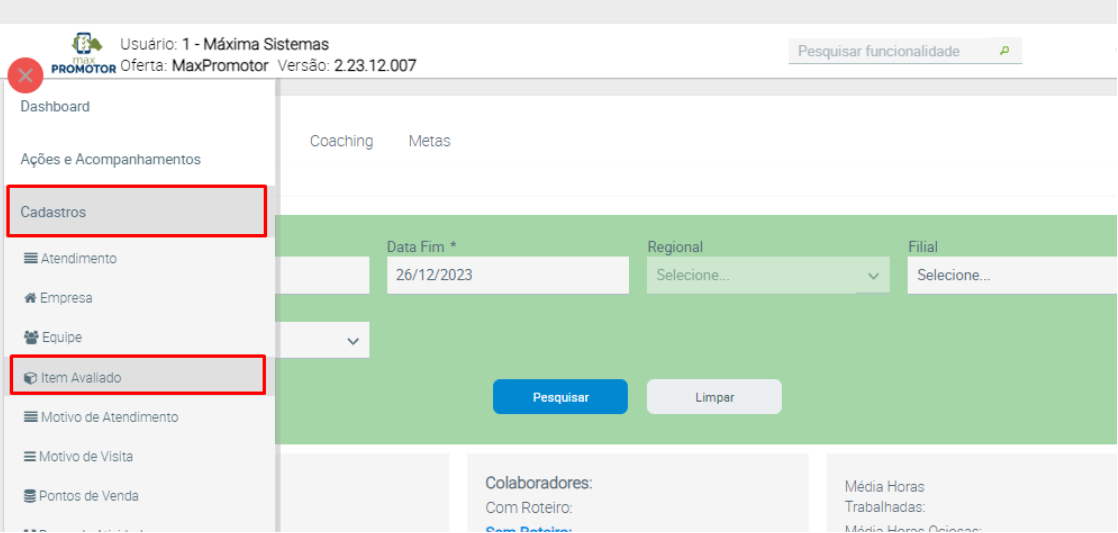Switch to the Coaching tab
Viewport: 1118px width, 533px height.
coord(341,141)
